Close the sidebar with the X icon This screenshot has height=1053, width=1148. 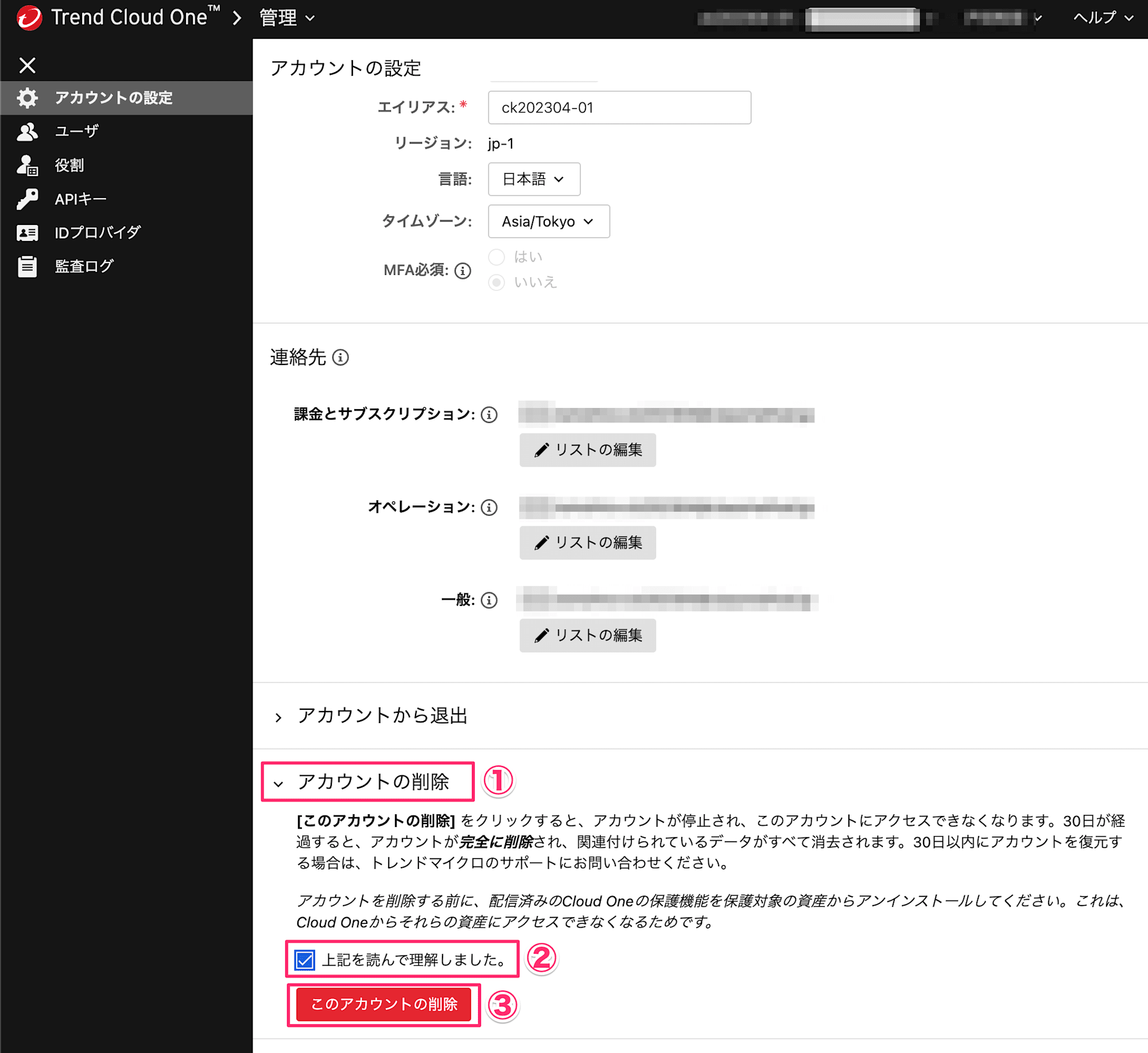[27, 65]
